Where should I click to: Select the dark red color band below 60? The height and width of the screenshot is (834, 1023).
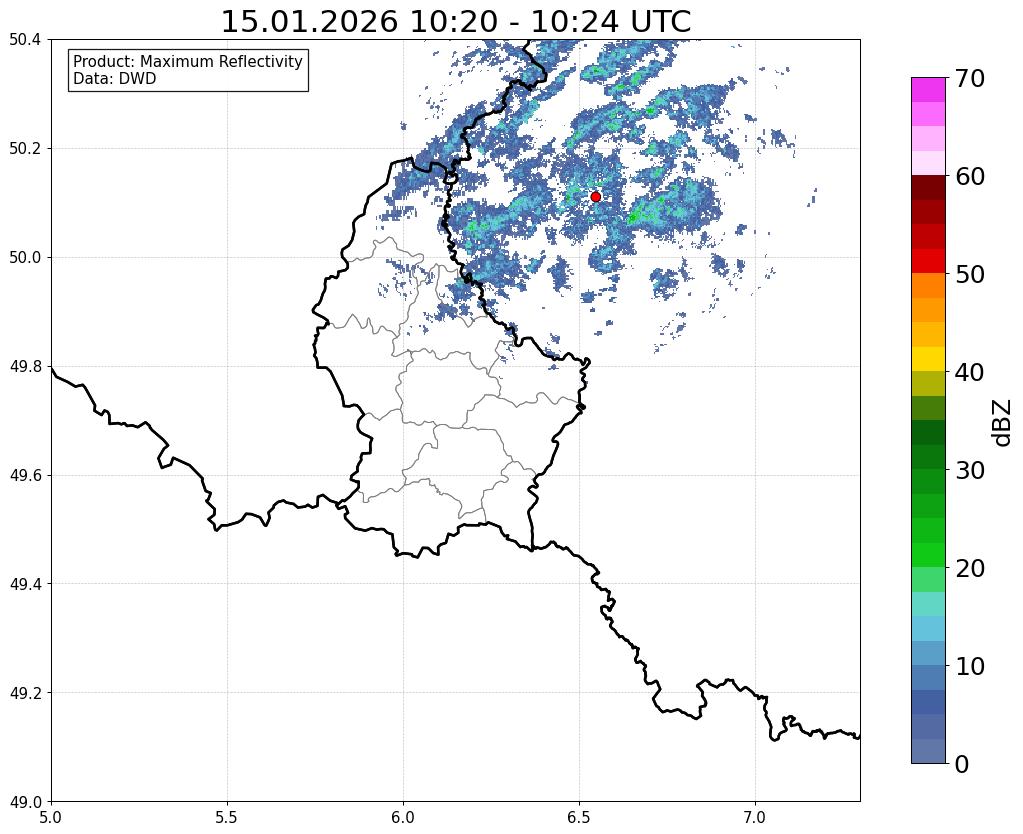pyautogui.click(x=928, y=187)
